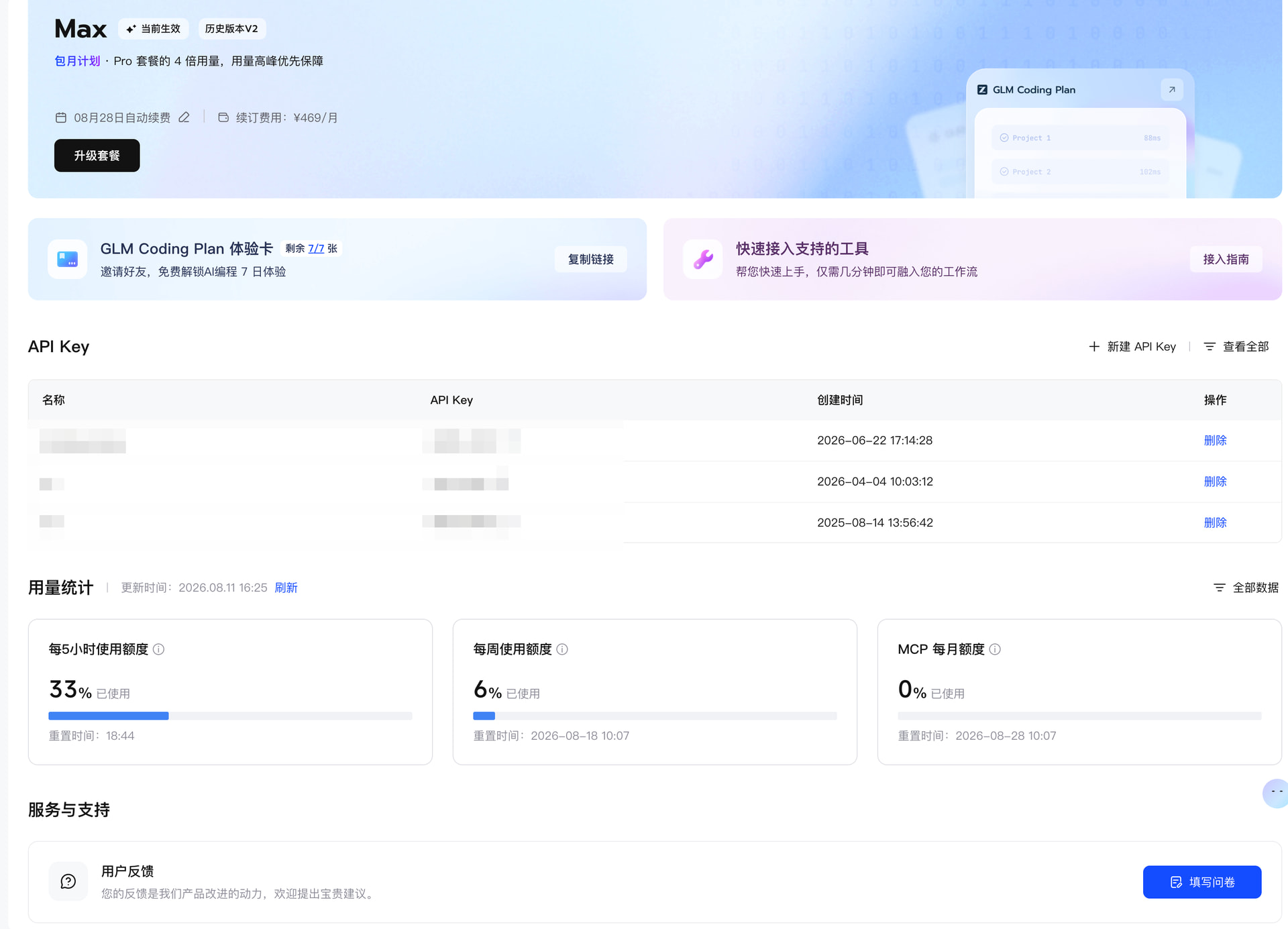Click 重置时间: 18:44 text
Image resolution: width=1288 pixels, height=929 pixels.
click(91, 736)
